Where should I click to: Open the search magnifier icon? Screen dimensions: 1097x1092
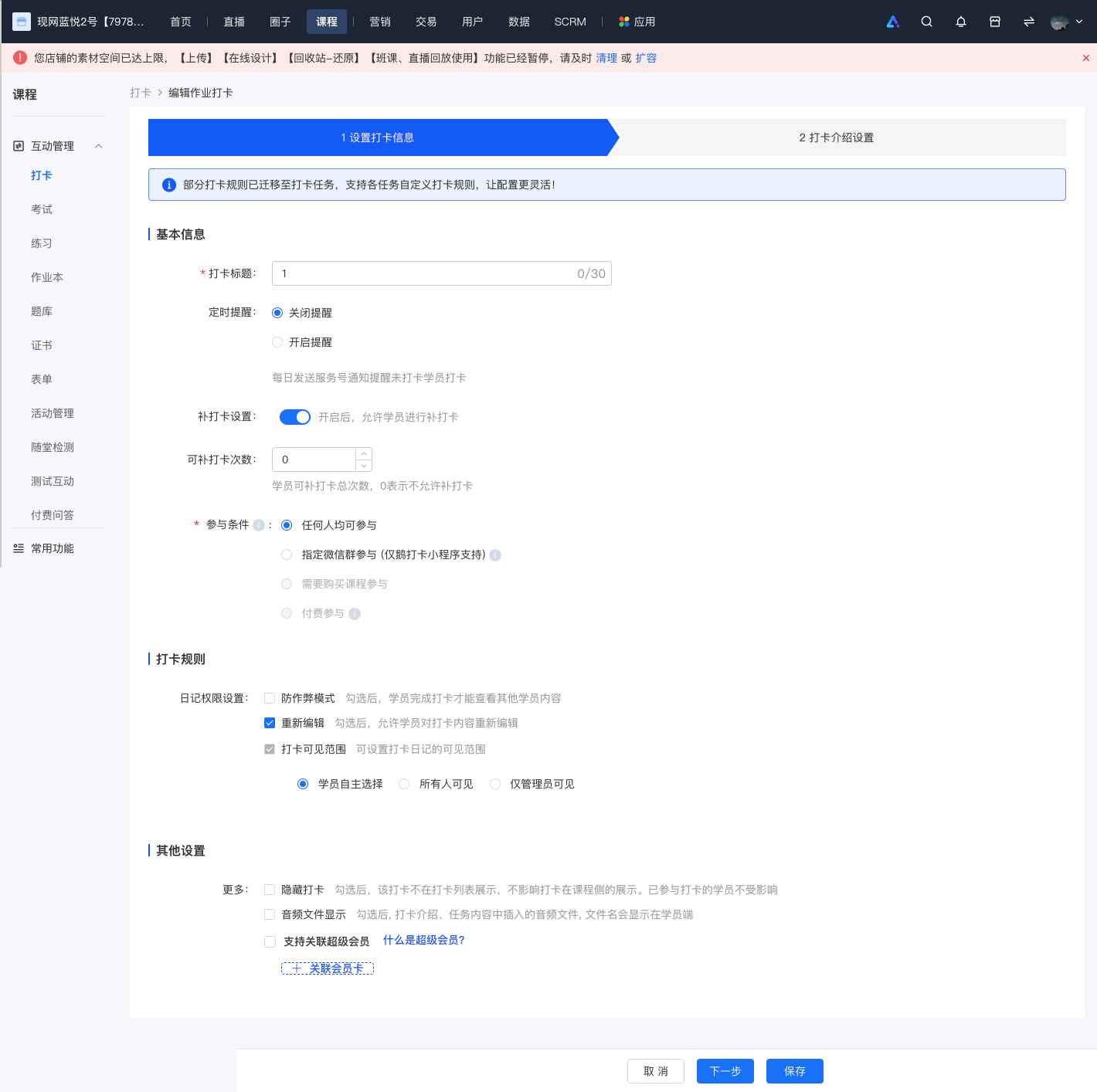pyautogui.click(x=927, y=22)
